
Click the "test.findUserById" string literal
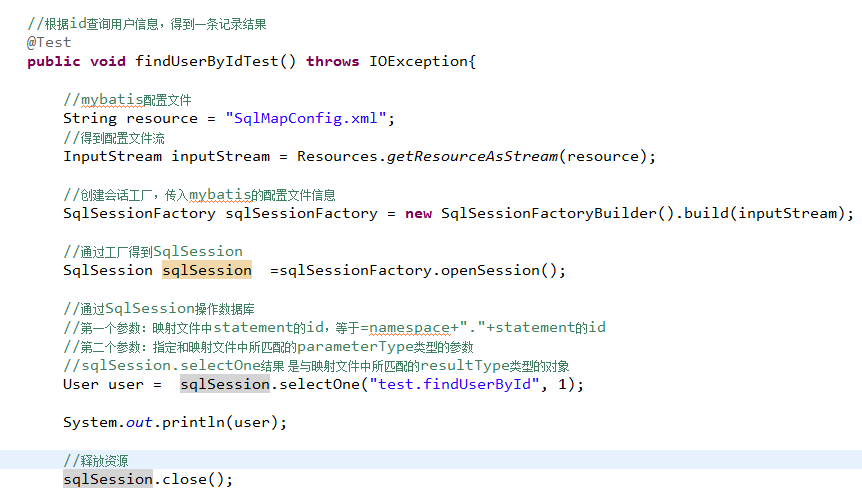(x=454, y=384)
